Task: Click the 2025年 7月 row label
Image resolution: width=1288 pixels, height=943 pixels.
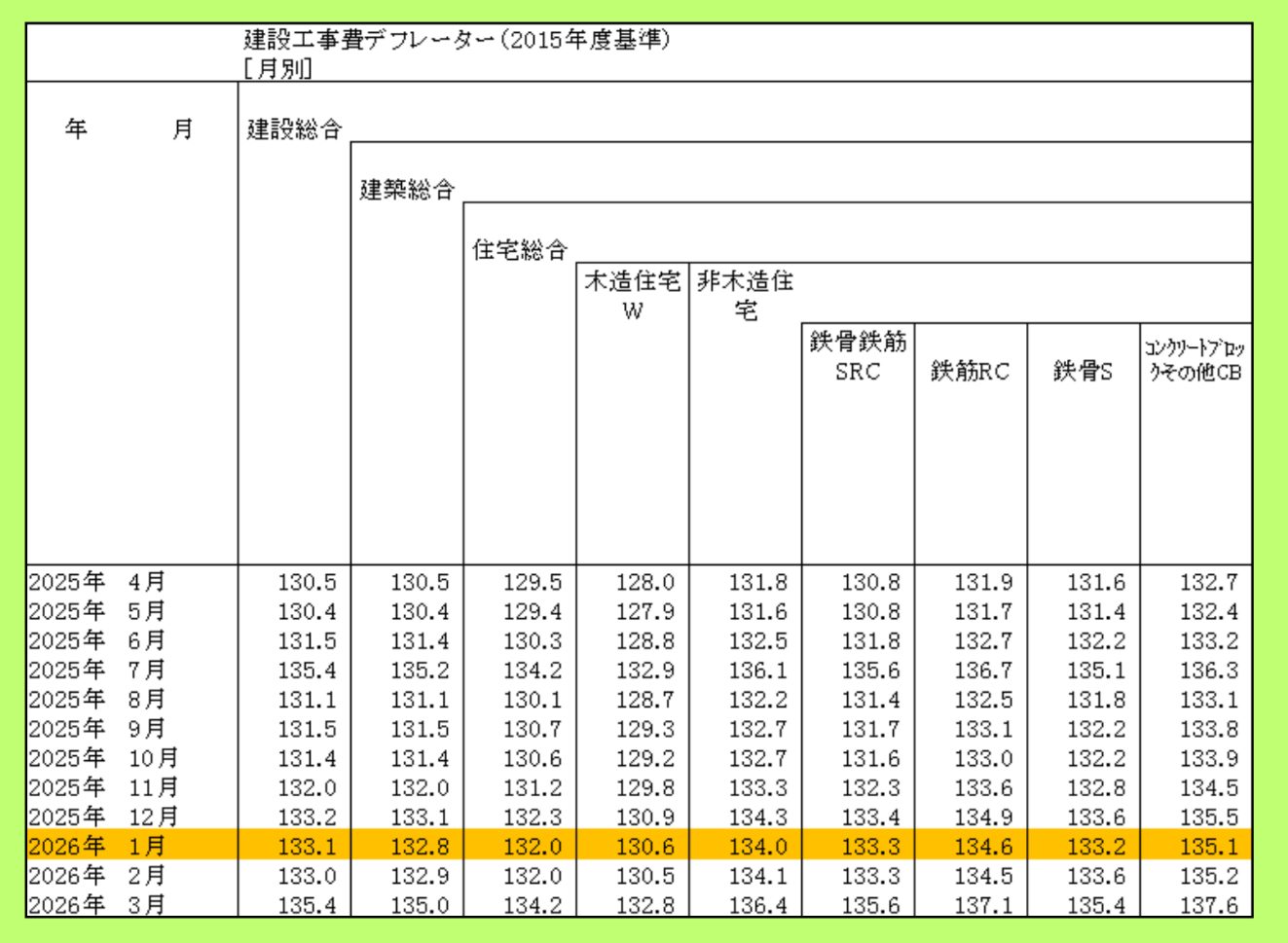Action: tap(97, 670)
